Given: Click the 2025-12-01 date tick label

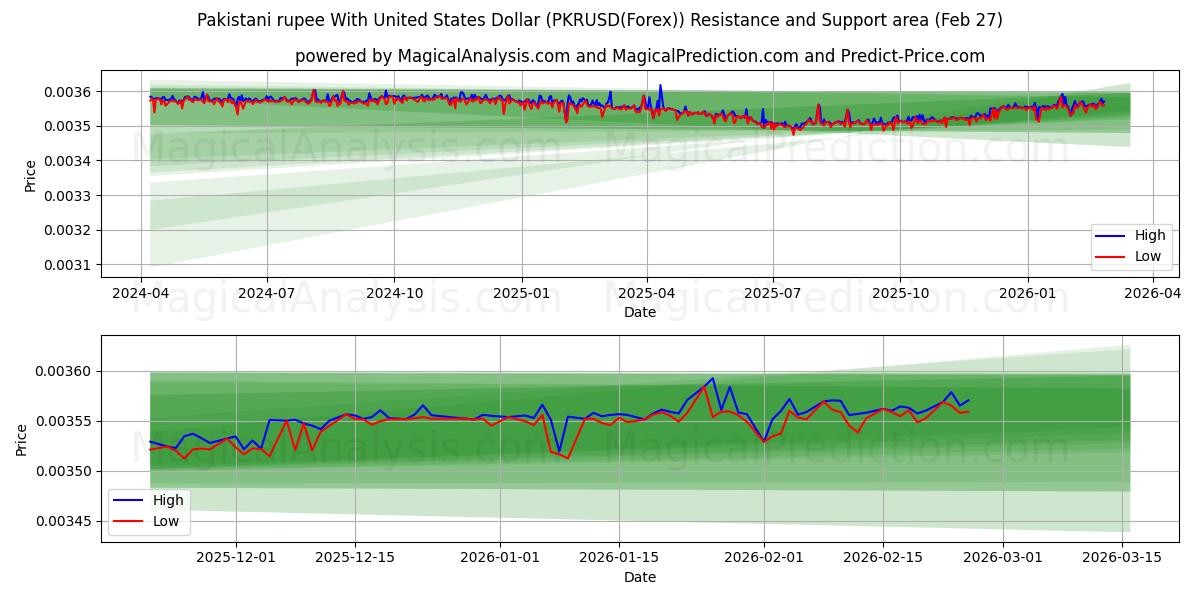Looking at the screenshot, I should 236,557.
